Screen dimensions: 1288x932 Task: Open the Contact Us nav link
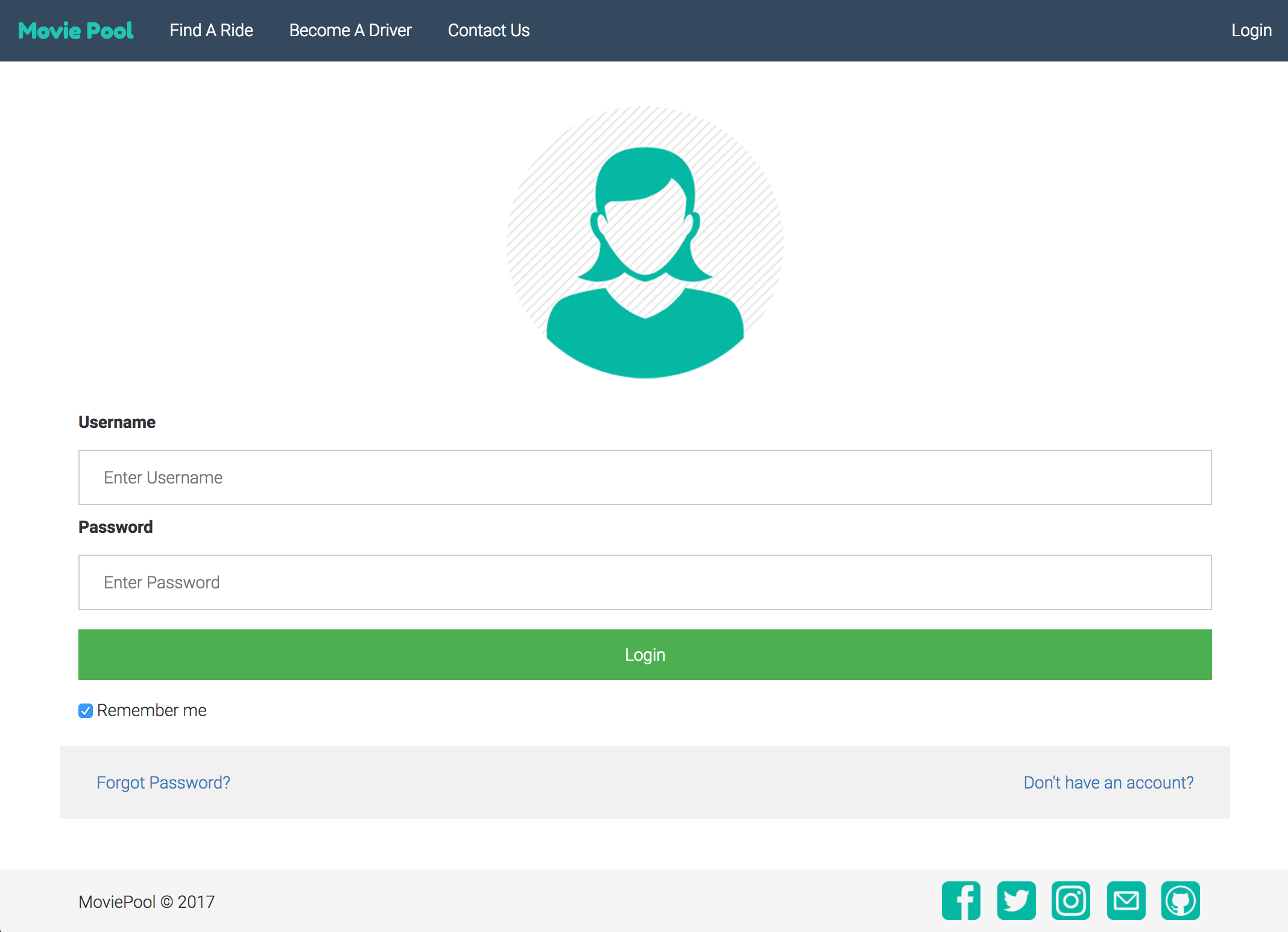(488, 31)
